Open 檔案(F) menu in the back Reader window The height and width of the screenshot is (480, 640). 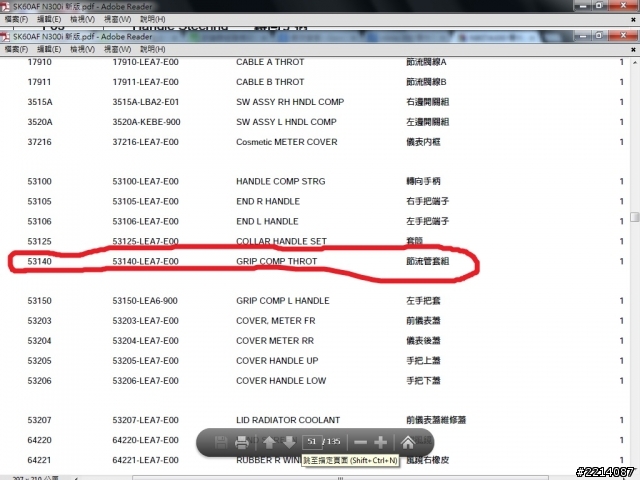point(16,20)
